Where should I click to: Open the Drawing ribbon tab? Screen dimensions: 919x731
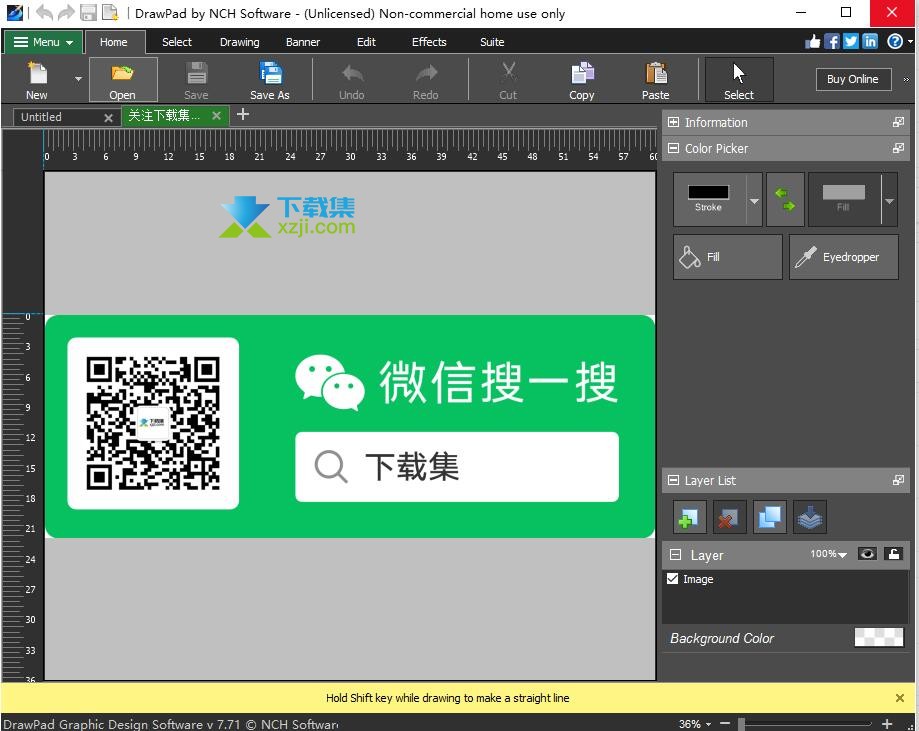coord(239,42)
